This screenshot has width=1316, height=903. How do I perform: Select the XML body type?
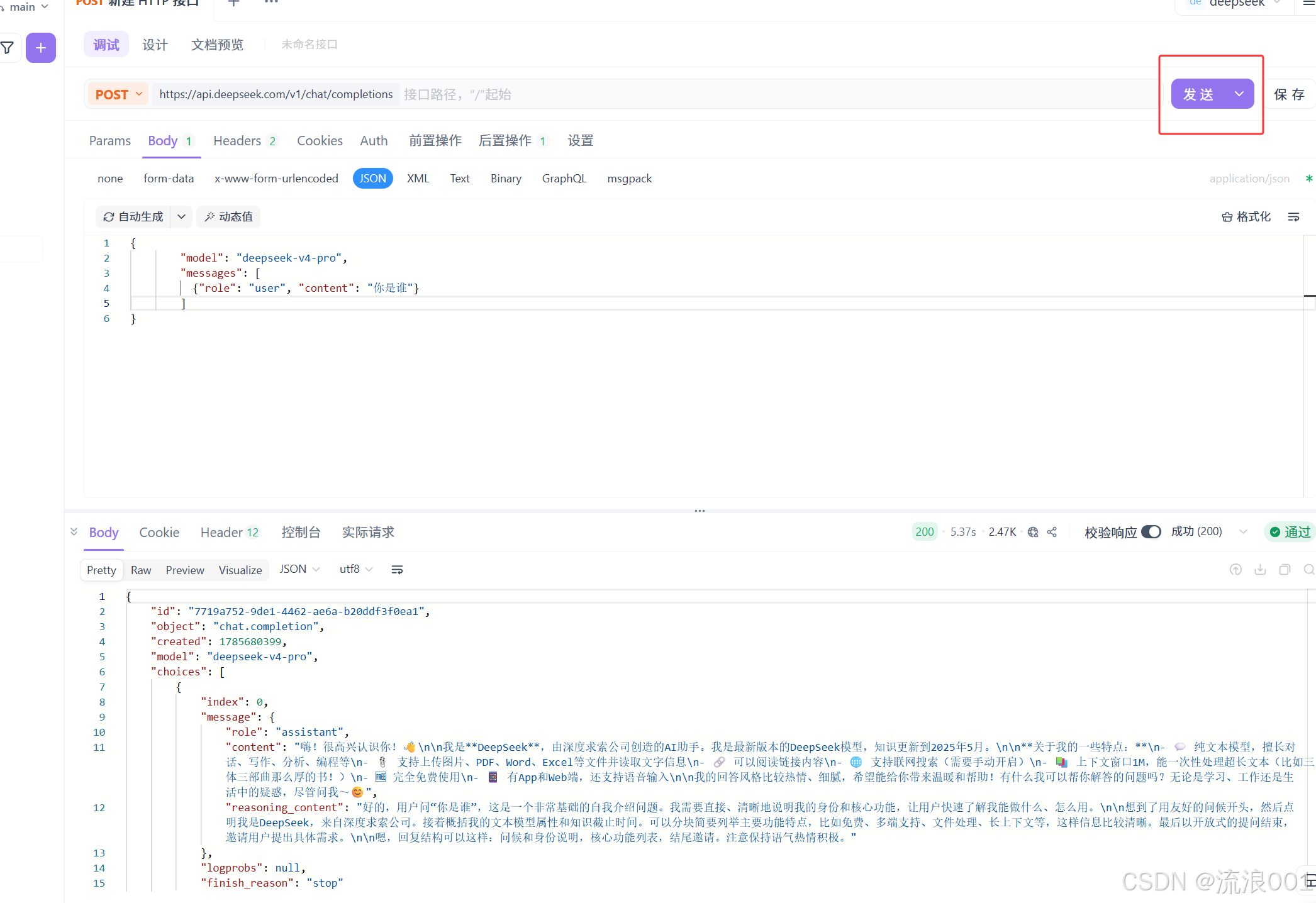[x=418, y=179]
